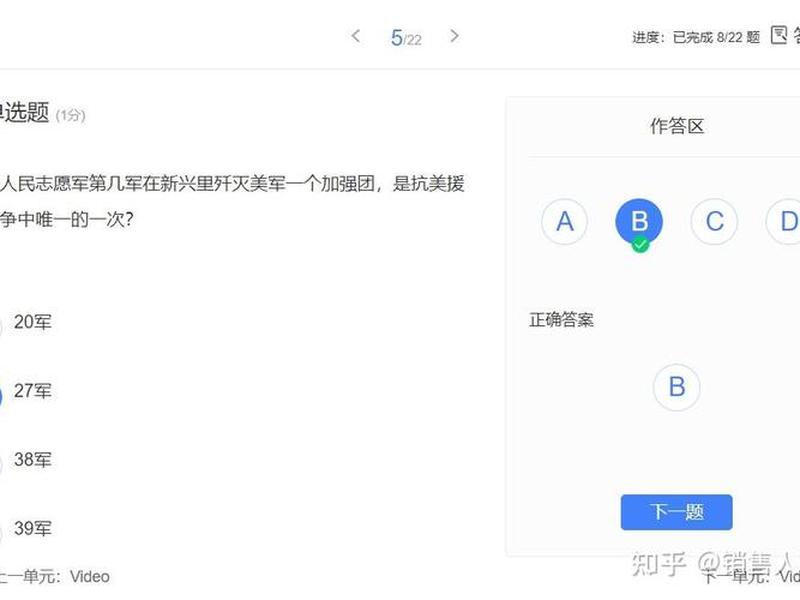Open next unit Video link

[x=751, y=577]
